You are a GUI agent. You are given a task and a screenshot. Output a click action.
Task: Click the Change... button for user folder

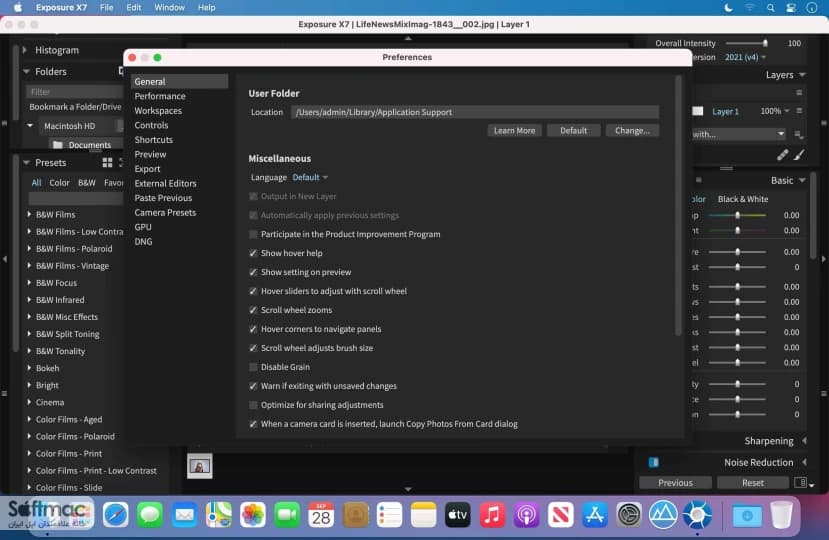point(632,131)
